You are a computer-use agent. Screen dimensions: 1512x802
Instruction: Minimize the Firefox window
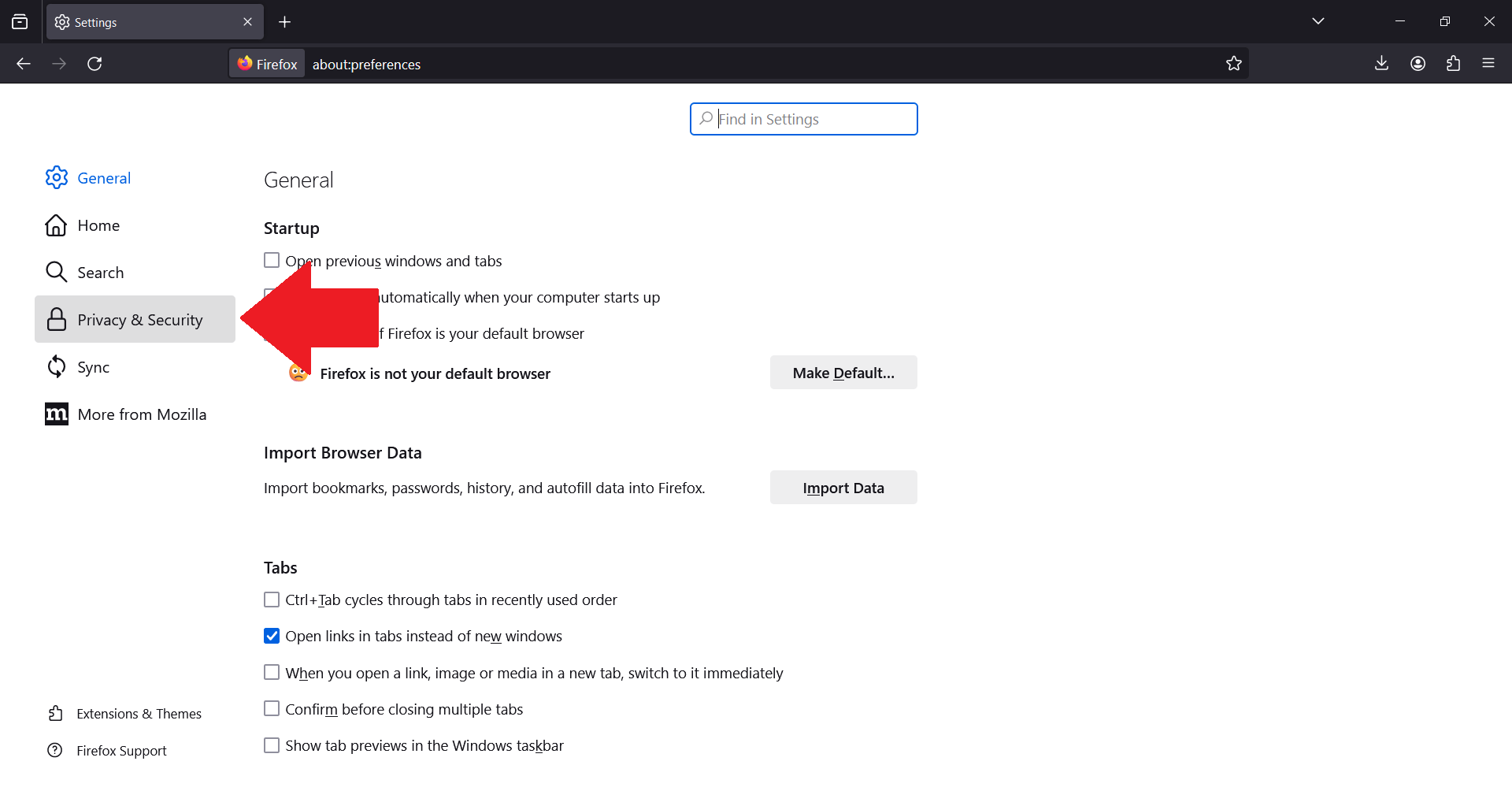pos(1400,21)
